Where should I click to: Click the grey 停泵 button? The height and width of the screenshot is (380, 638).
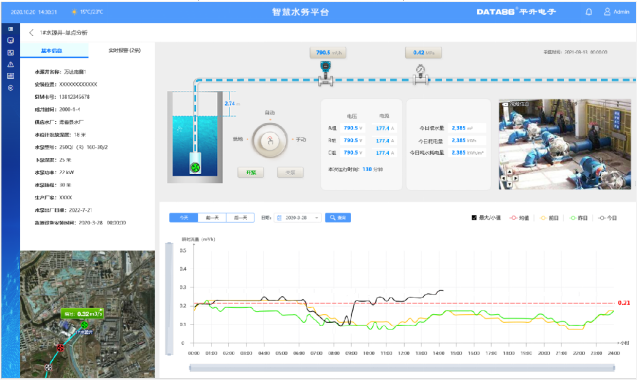(290, 173)
